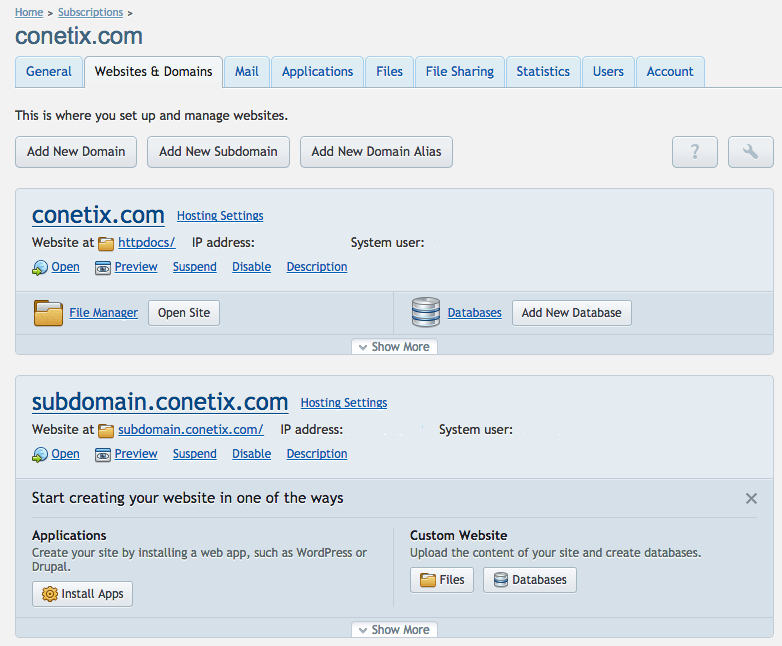Click the Open Site button

click(x=184, y=313)
